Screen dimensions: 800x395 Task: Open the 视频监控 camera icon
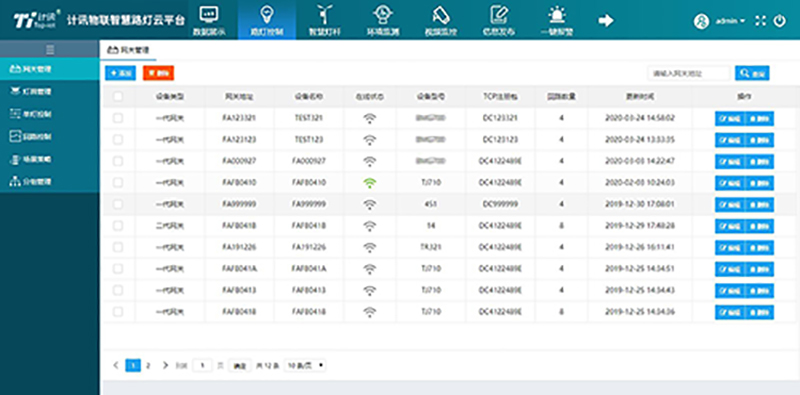(x=440, y=15)
